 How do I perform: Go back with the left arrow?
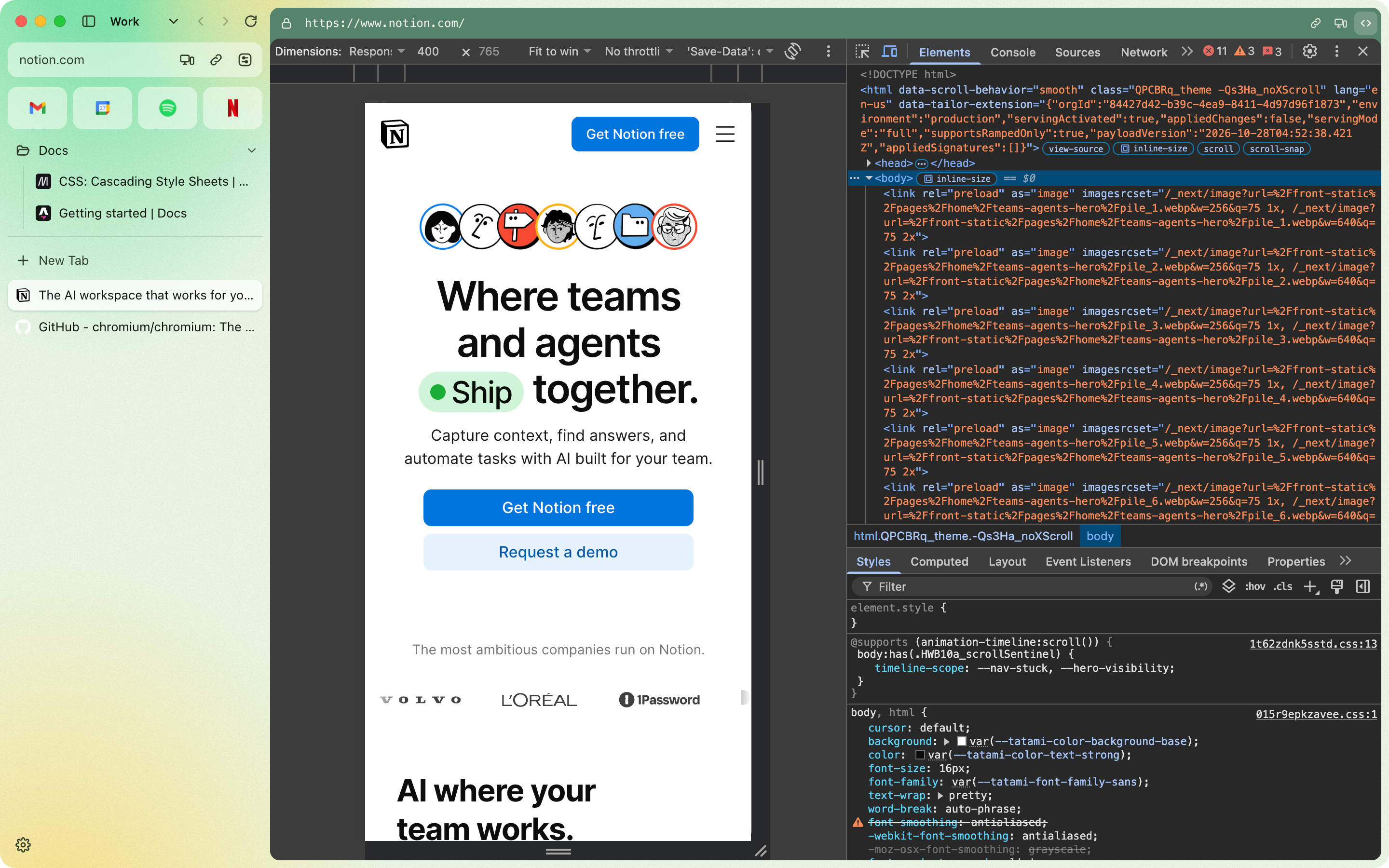point(201,22)
